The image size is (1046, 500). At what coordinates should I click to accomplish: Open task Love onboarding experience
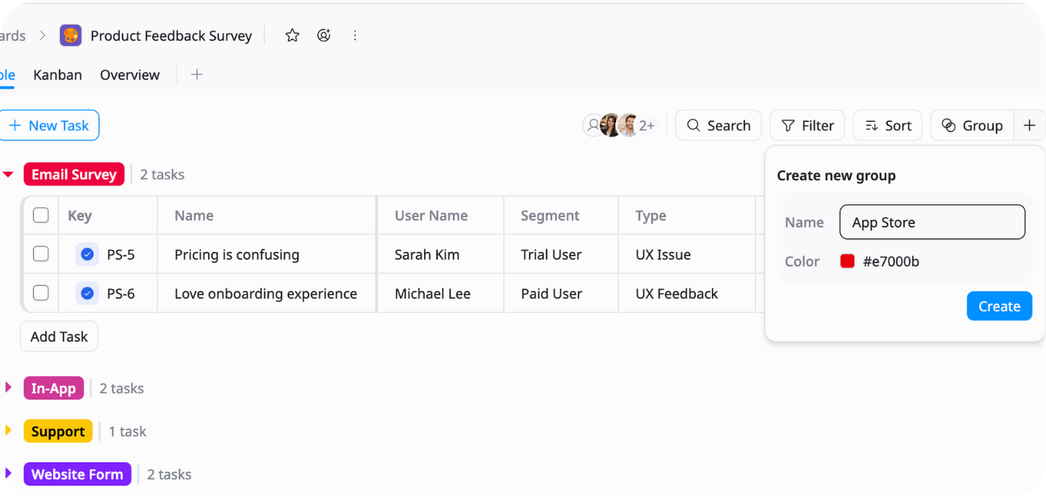266,293
